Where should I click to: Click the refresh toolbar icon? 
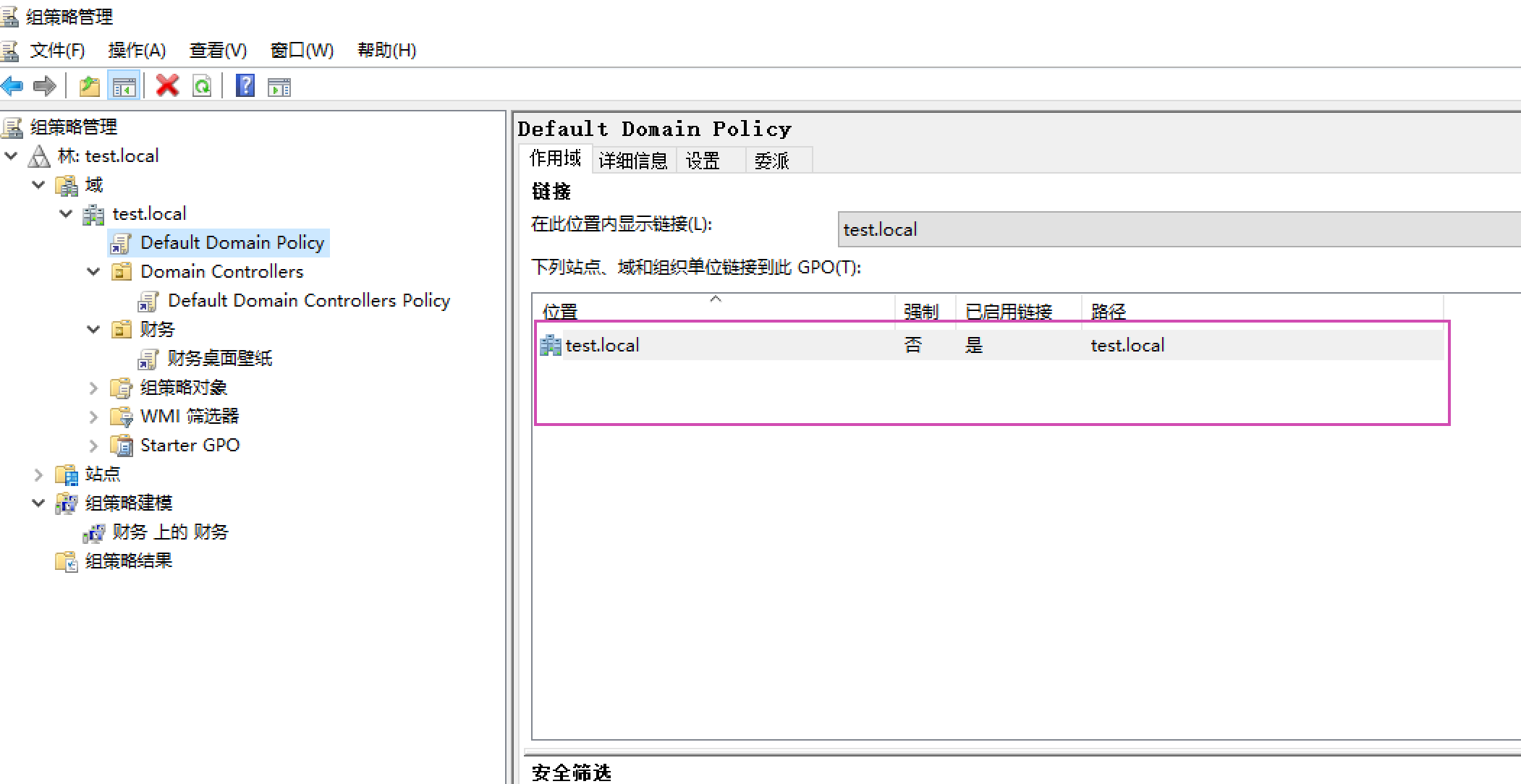[x=202, y=87]
